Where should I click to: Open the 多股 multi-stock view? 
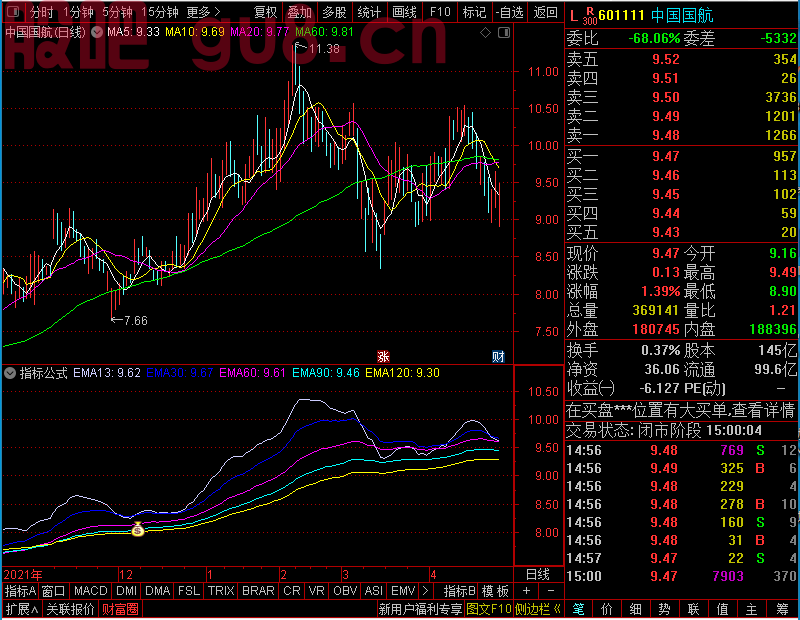coord(334,12)
